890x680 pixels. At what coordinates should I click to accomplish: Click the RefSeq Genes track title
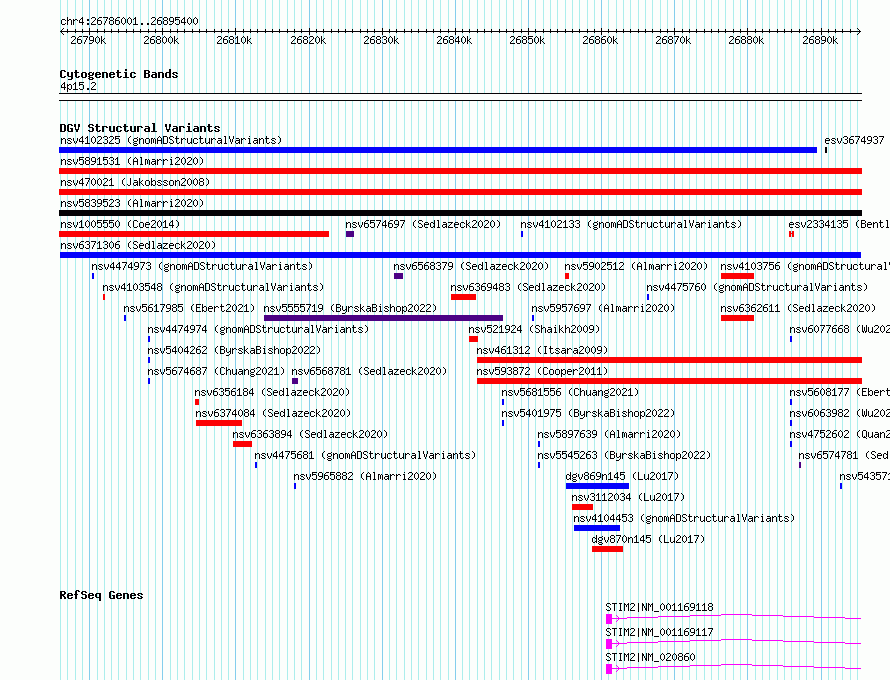pos(101,595)
